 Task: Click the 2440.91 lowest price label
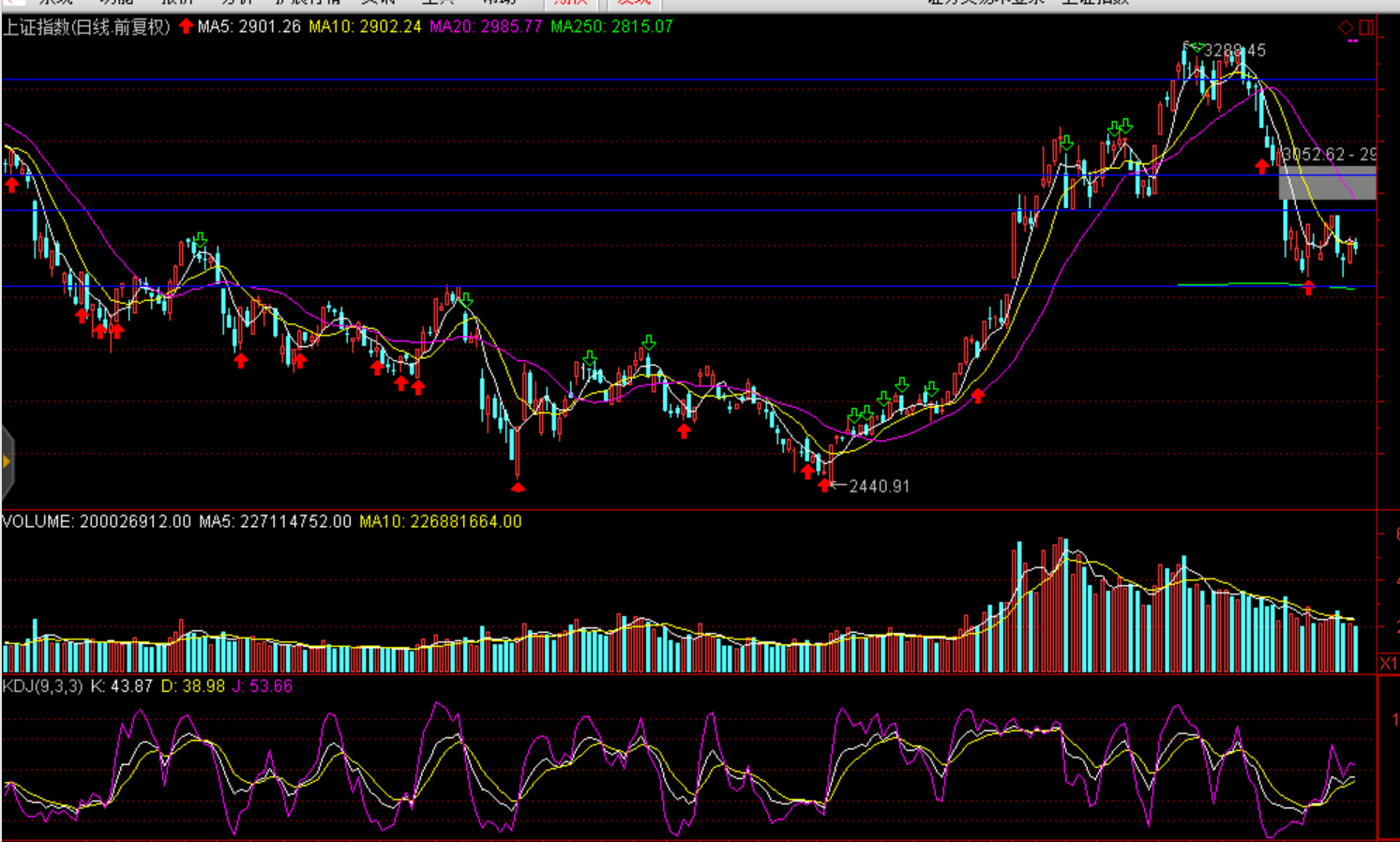[879, 486]
